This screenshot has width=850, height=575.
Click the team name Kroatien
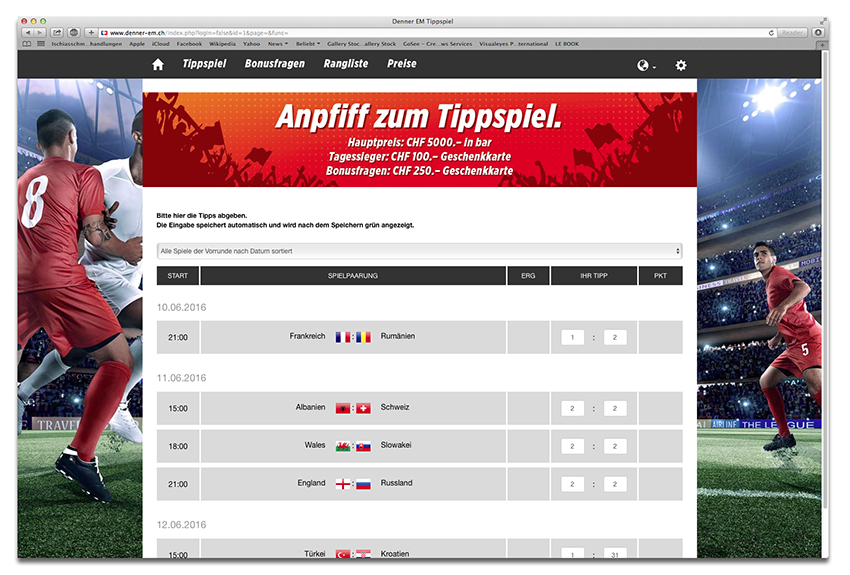coord(395,554)
